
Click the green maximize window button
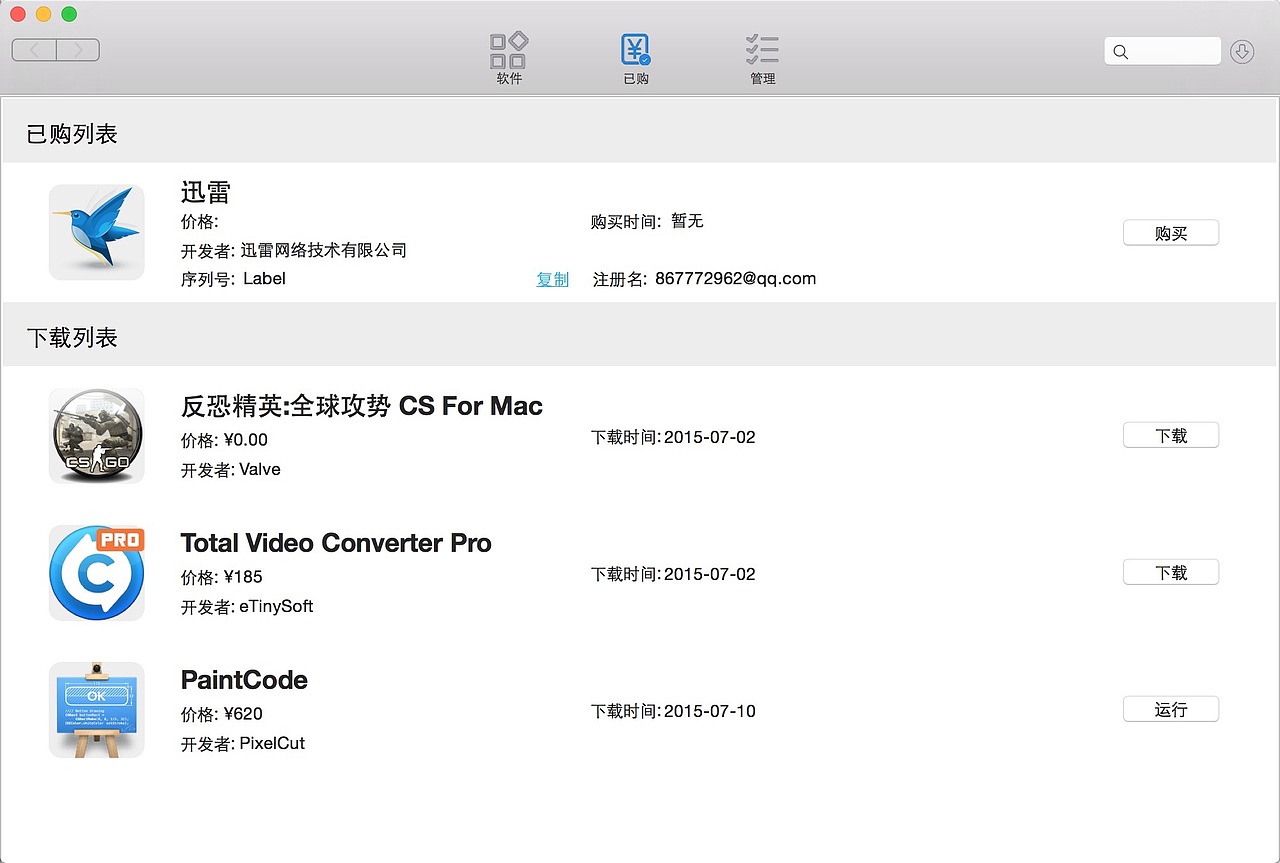point(69,14)
